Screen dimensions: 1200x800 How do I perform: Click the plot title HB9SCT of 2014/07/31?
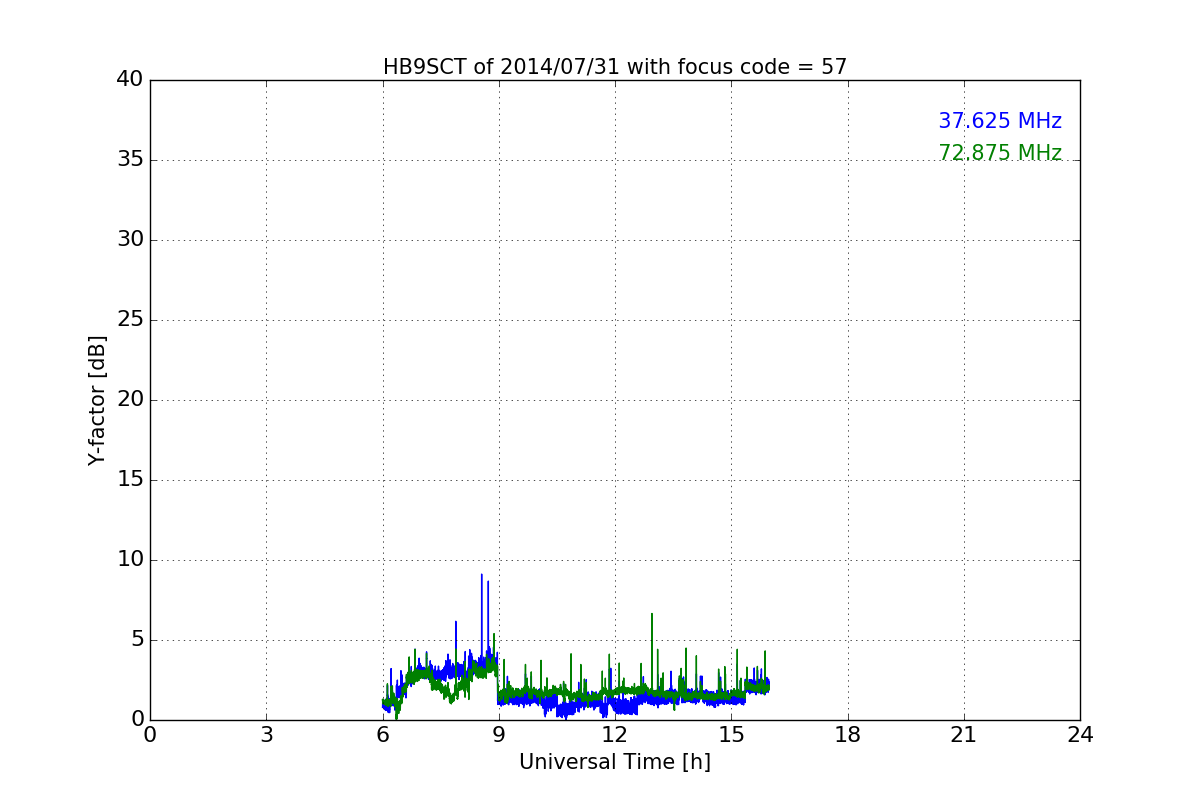tap(615, 67)
